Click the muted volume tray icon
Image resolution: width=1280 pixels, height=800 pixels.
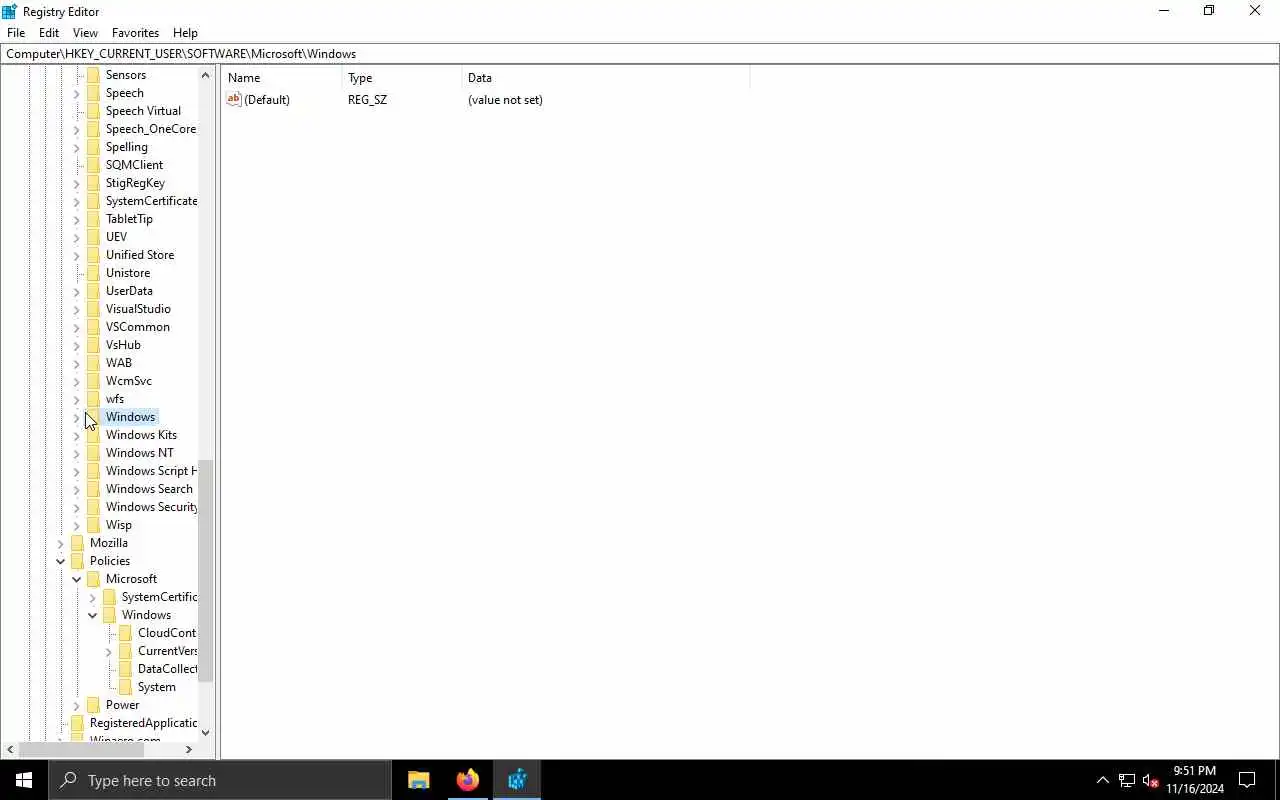click(x=1151, y=780)
